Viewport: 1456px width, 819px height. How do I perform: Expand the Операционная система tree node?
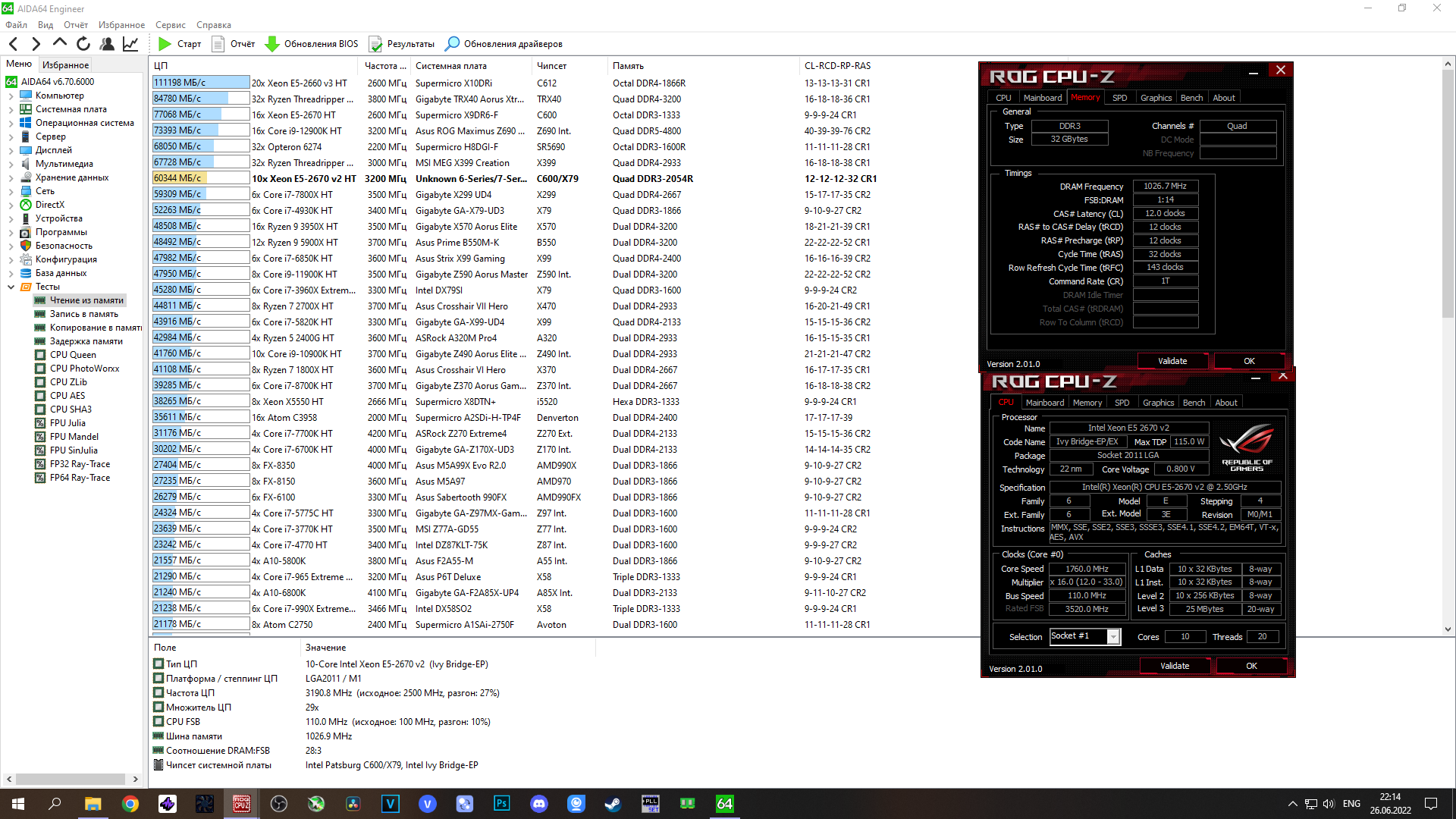coord(11,124)
